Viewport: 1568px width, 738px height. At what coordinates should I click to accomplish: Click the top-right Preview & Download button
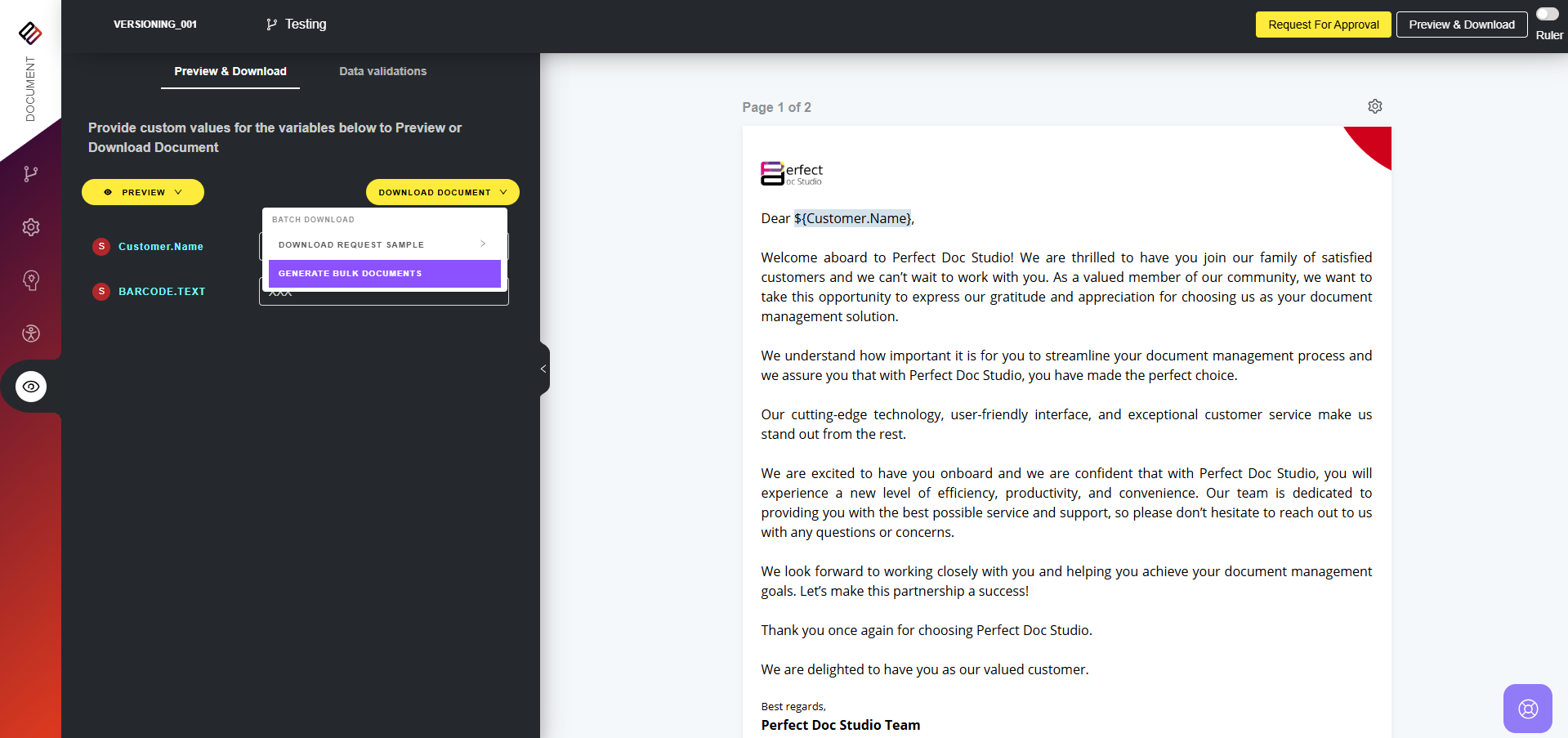[1461, 25]
